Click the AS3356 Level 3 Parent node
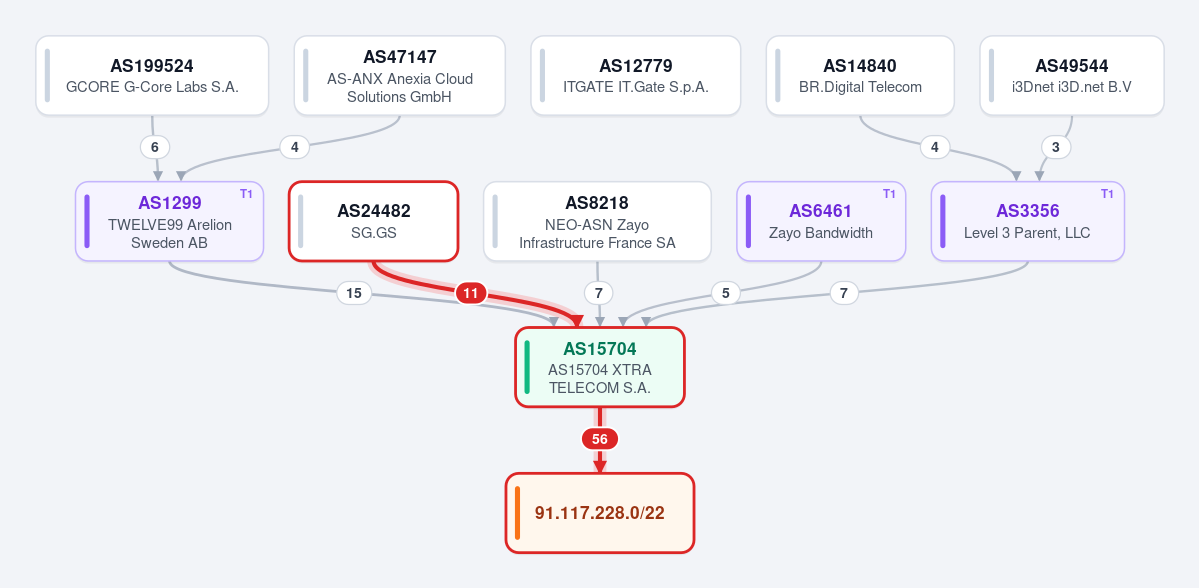Screen dimensions: 1199x588 pos(1028,221)
